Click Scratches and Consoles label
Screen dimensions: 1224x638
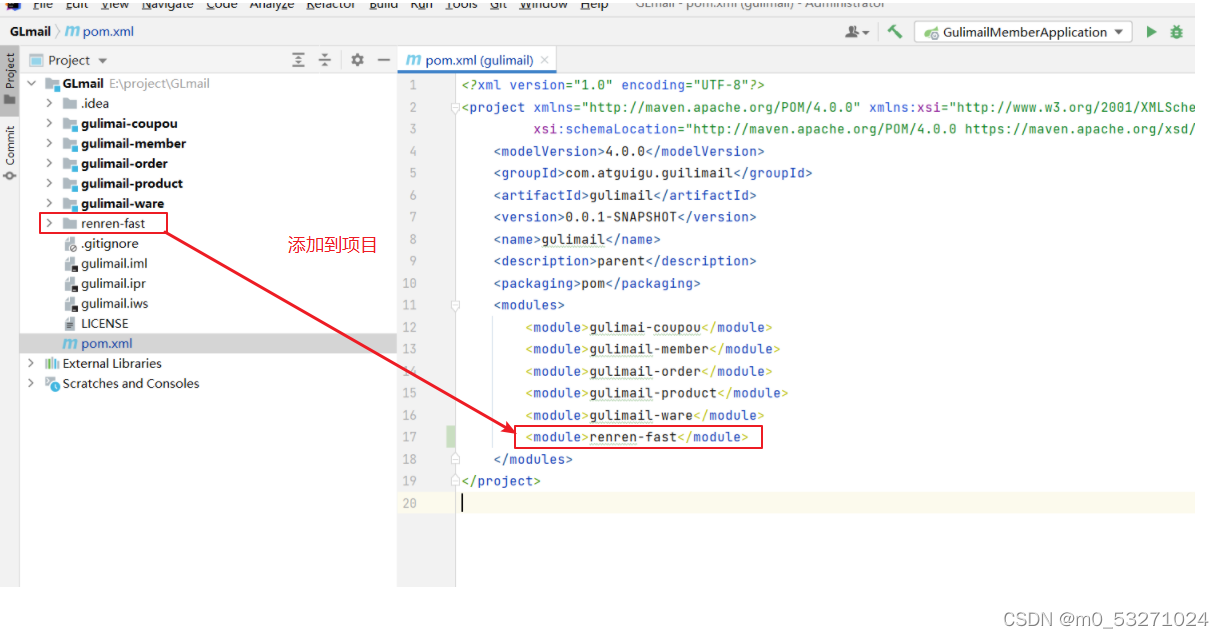point(131,384)
